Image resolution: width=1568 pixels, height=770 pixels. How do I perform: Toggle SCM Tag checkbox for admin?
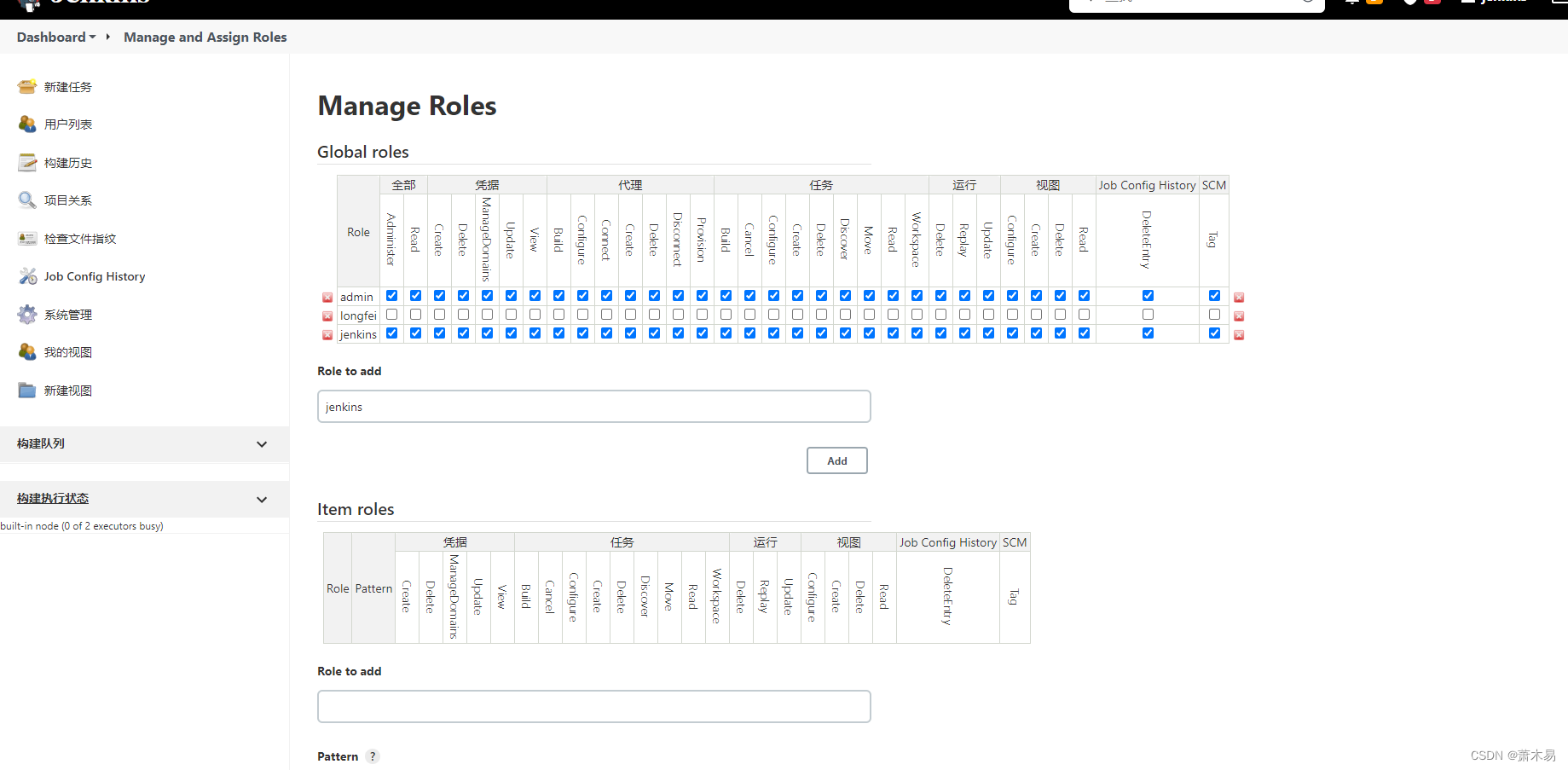[1214, 295]
